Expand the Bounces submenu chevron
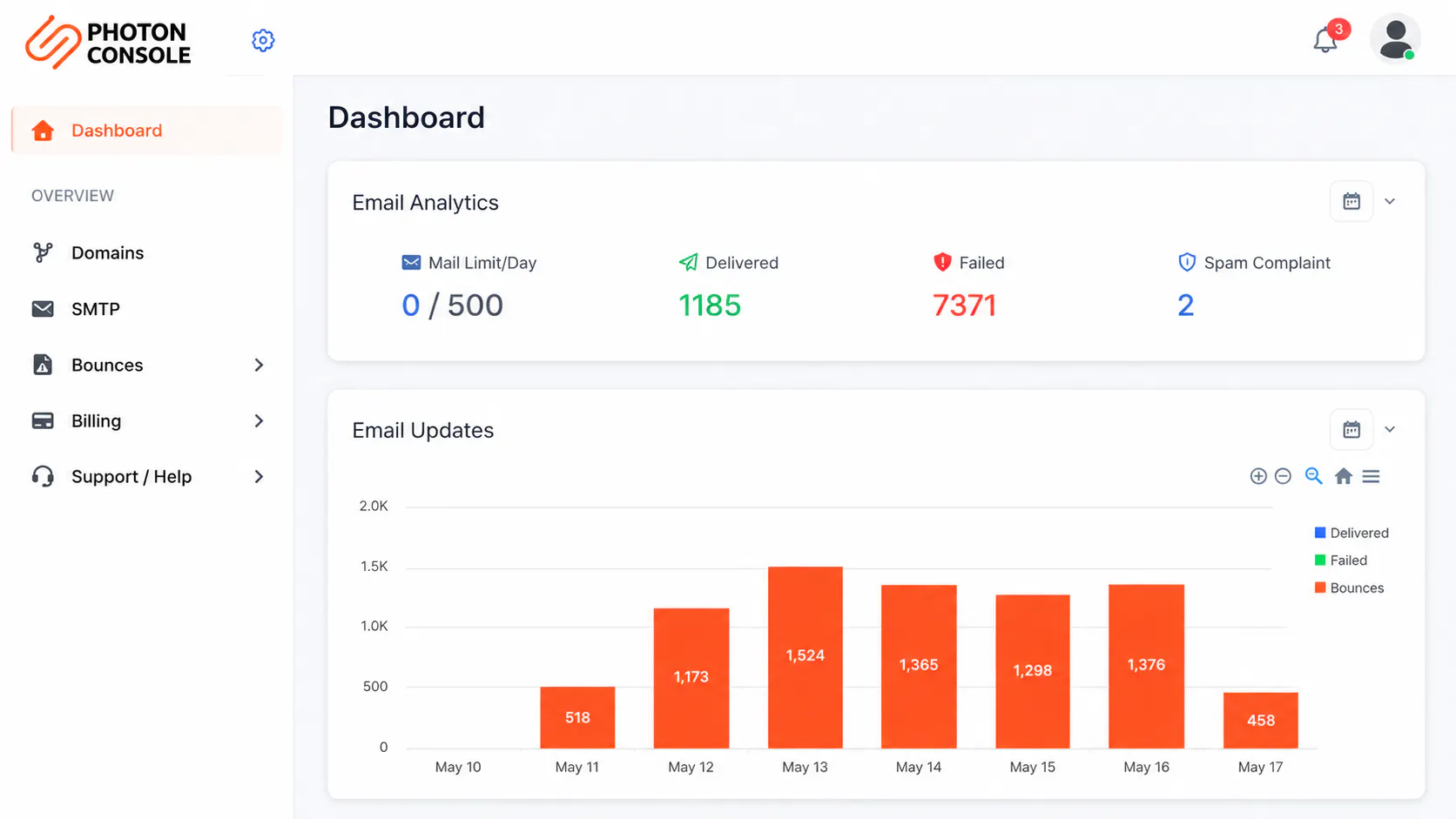The width and height of the screenshot is (1456, 819). 259,365
